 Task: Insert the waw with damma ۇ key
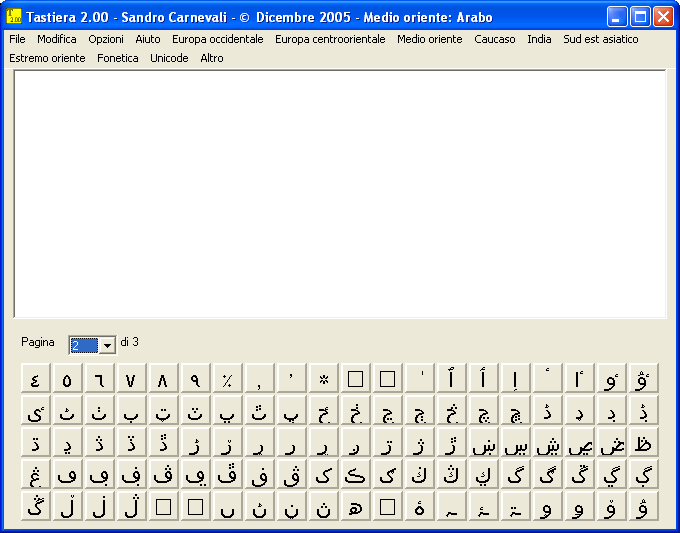click(x=644, y=506)
